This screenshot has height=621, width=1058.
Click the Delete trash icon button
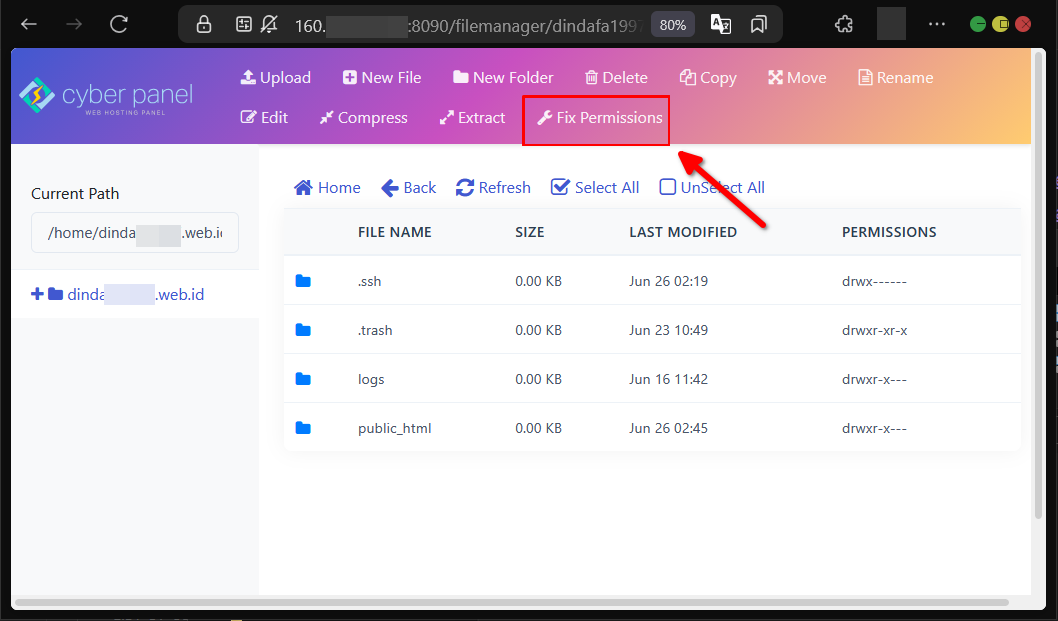point(616,78)
